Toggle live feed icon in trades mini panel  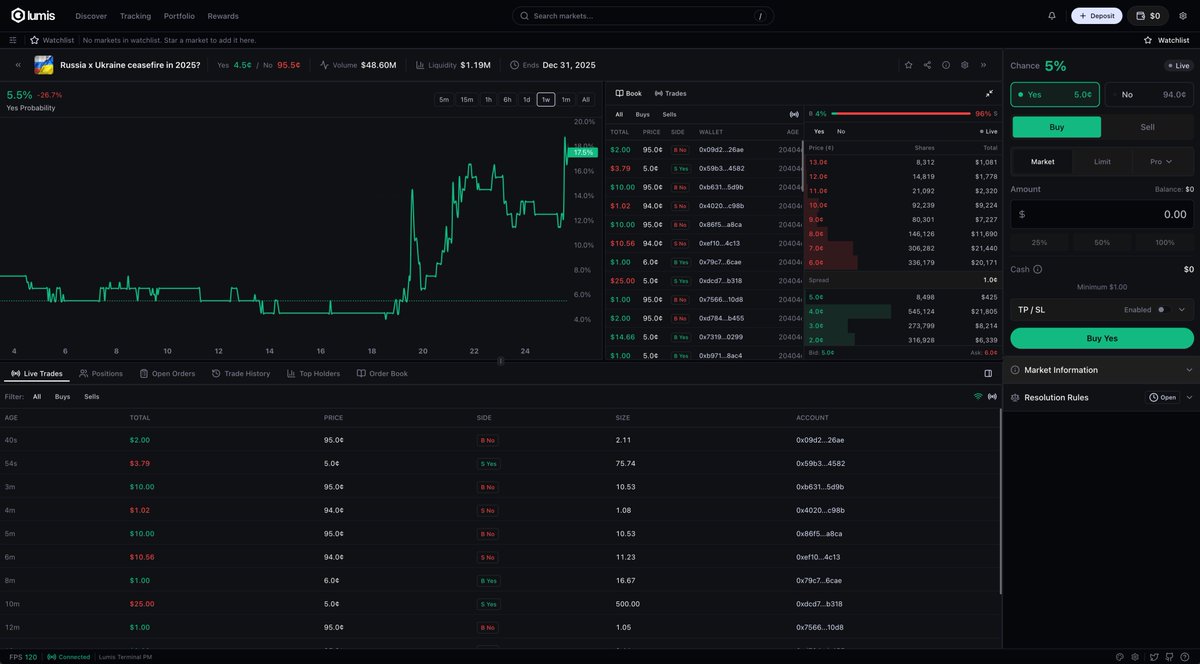pos(794,115)
